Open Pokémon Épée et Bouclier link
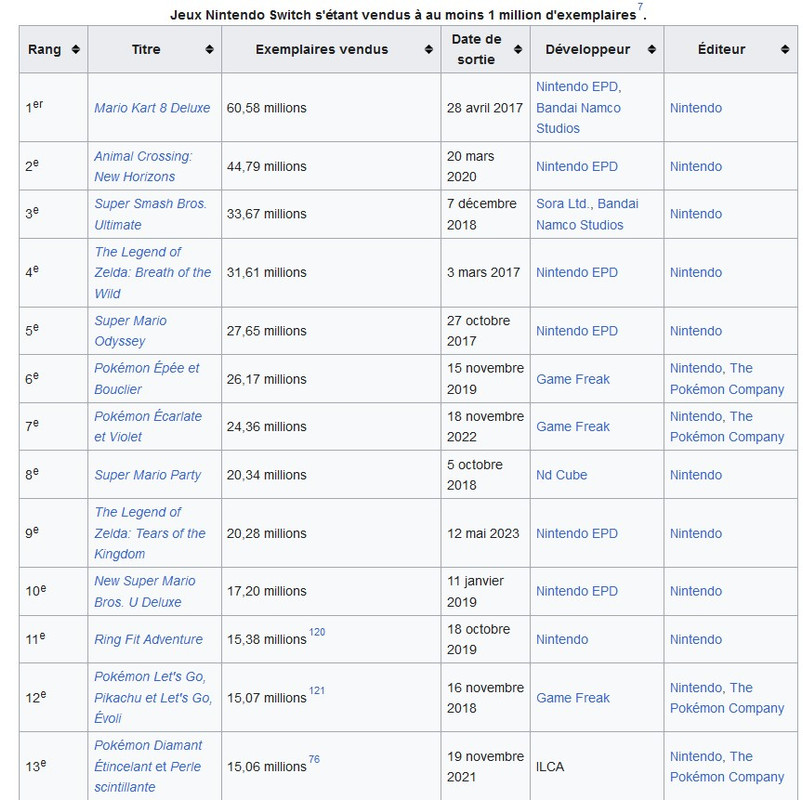Viewport: 803px width, 800px height. coord(147,379)
